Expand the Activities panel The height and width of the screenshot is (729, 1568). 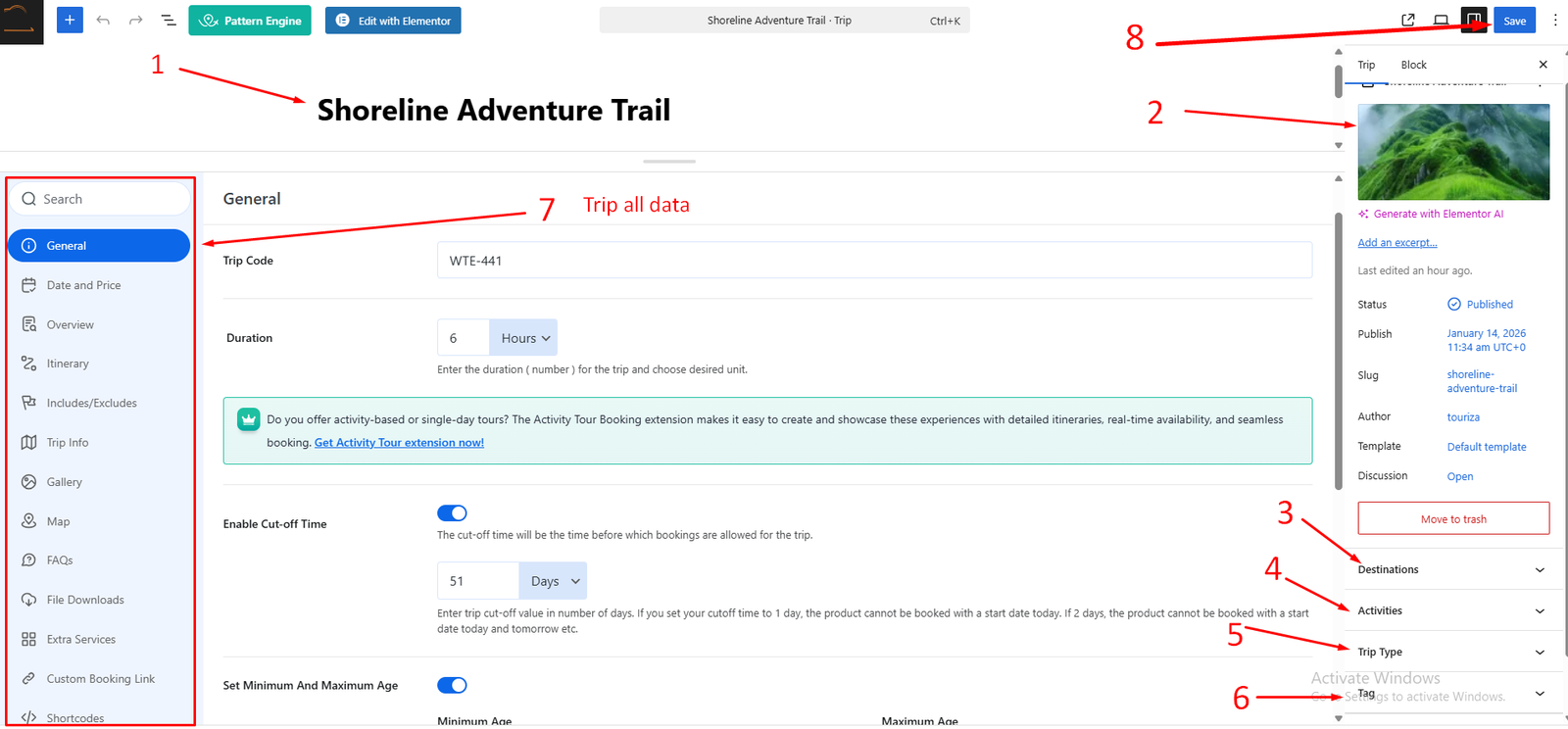click(x=1450, y=610)
